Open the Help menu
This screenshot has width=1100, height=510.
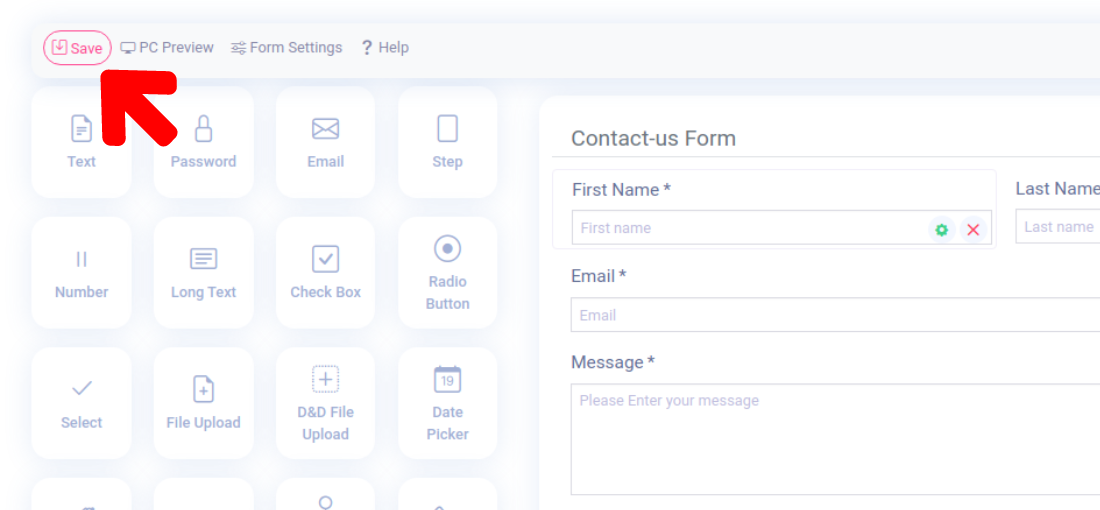click(x=384, y=47)
